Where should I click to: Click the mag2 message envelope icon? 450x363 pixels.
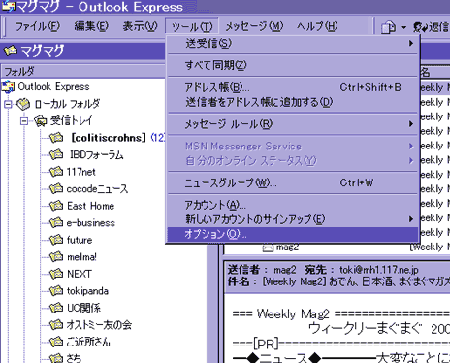pyautogui.click(x=268, y=247)
